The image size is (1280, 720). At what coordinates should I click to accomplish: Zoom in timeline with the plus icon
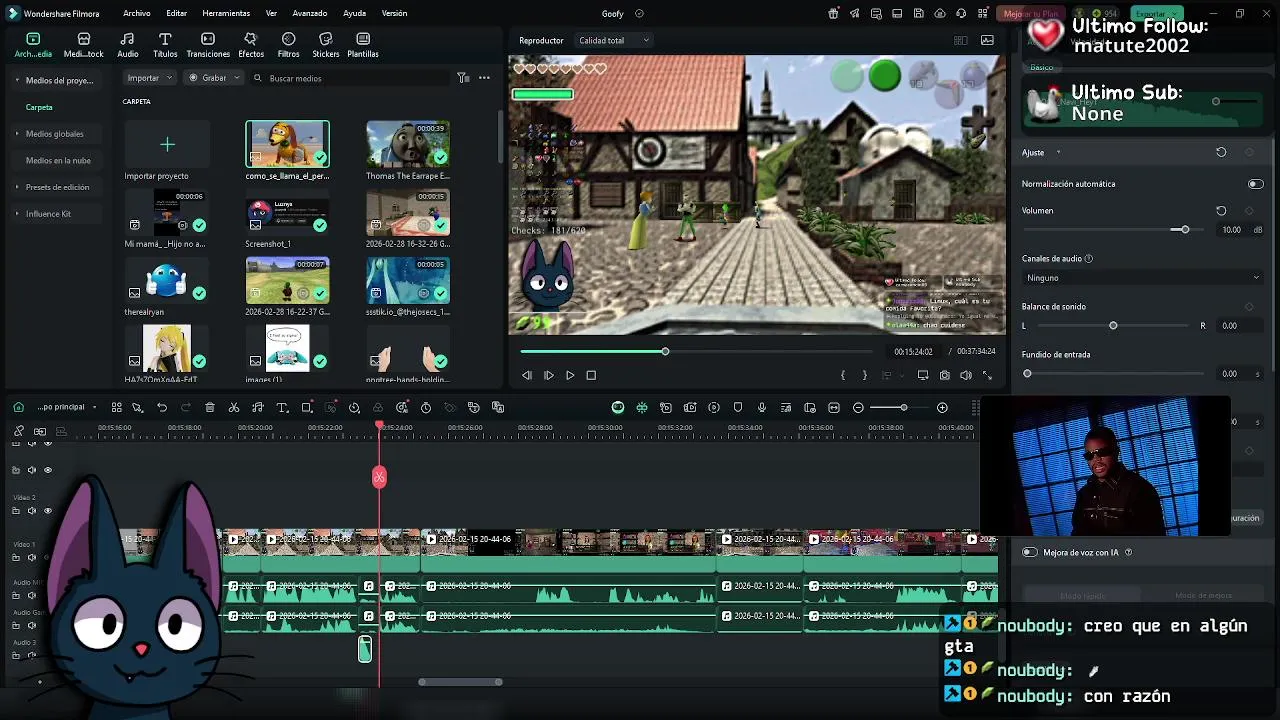[942, 408]
